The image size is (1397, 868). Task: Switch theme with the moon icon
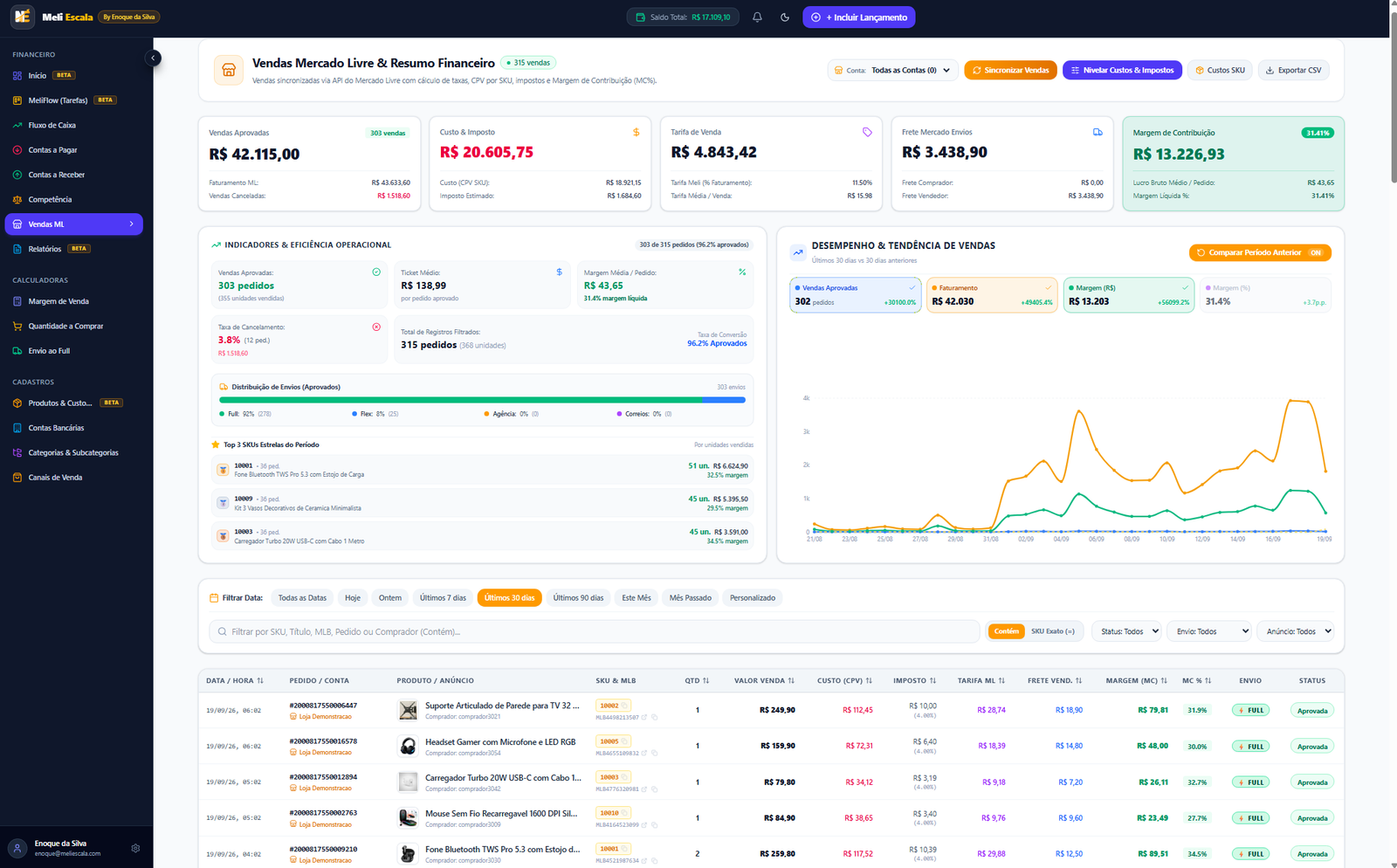(x=785, y=17)
